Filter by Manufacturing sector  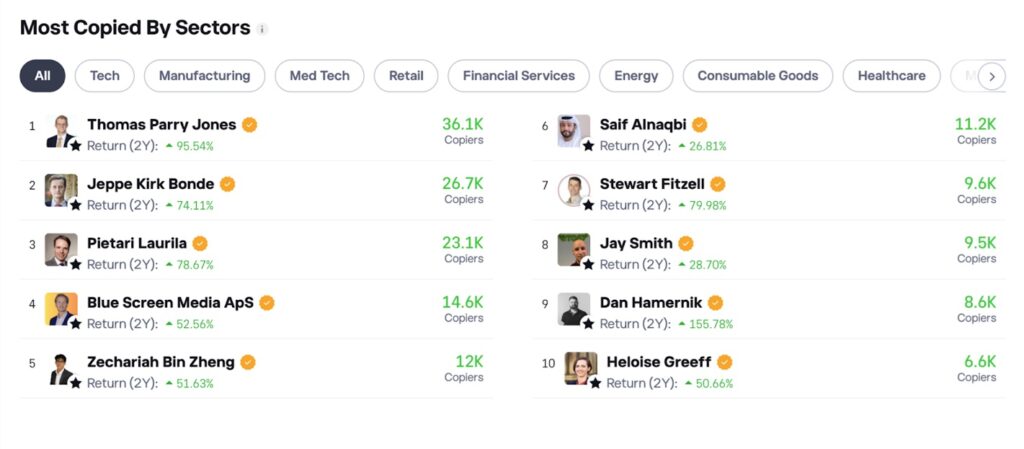tap(204, 76)
